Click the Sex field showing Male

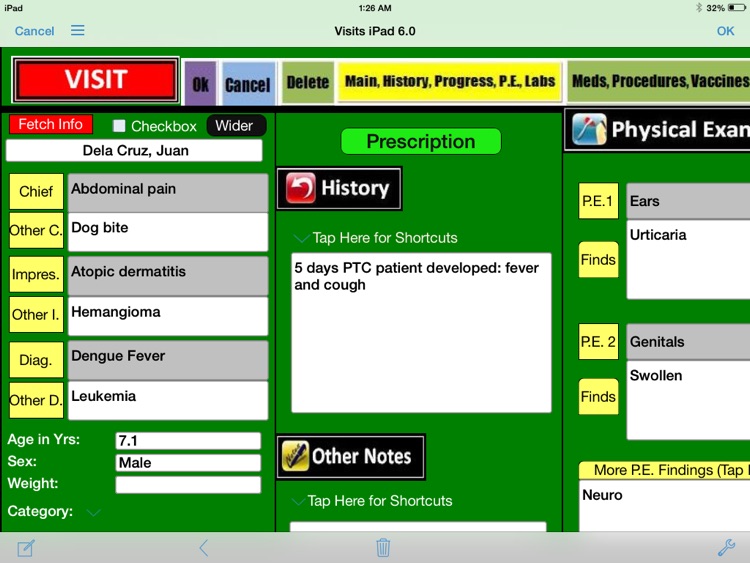click(188, 463)
